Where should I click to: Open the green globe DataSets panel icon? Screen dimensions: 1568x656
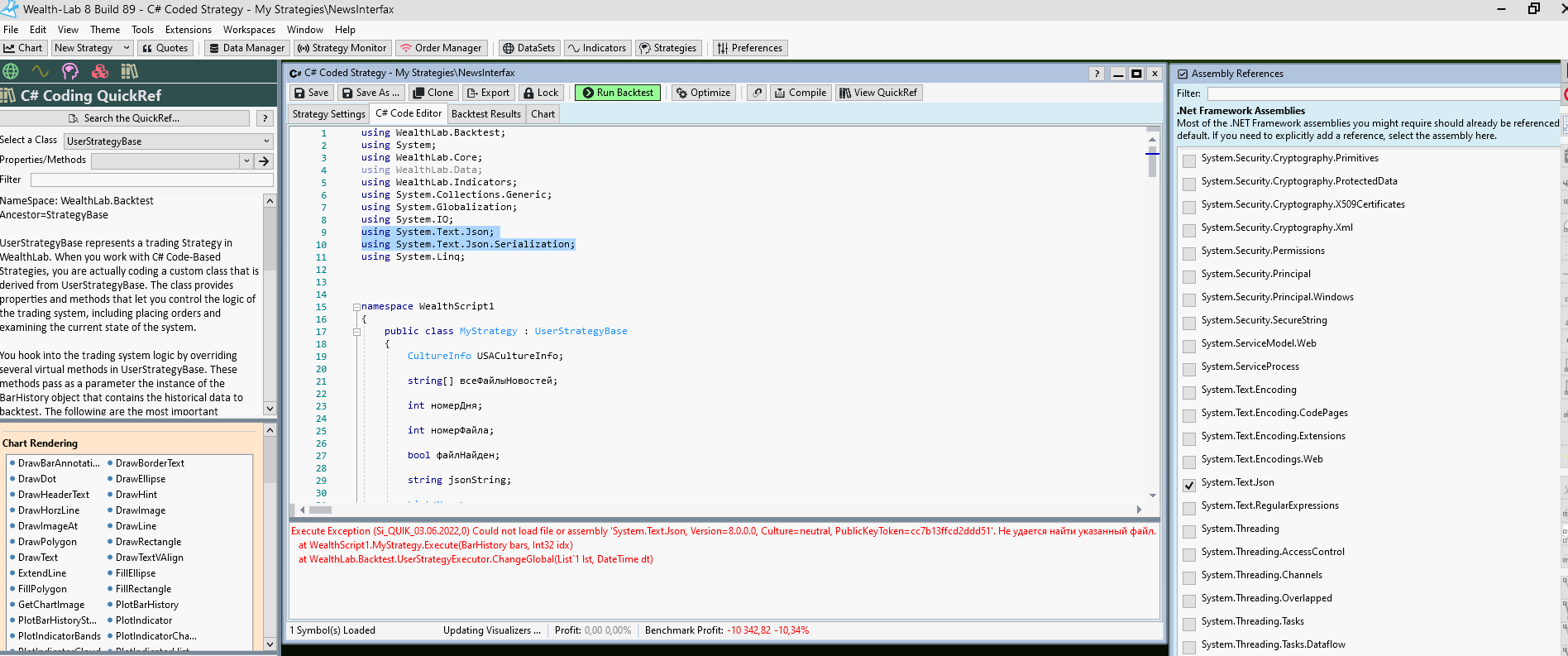point(11,71)
